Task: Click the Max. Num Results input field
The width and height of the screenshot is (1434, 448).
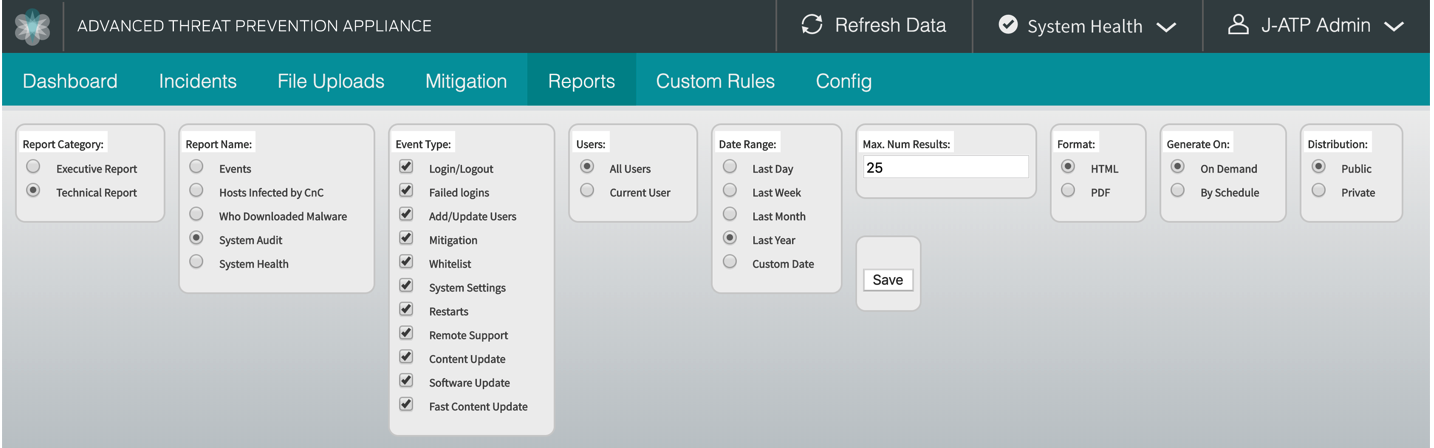Action: [944, 168]
